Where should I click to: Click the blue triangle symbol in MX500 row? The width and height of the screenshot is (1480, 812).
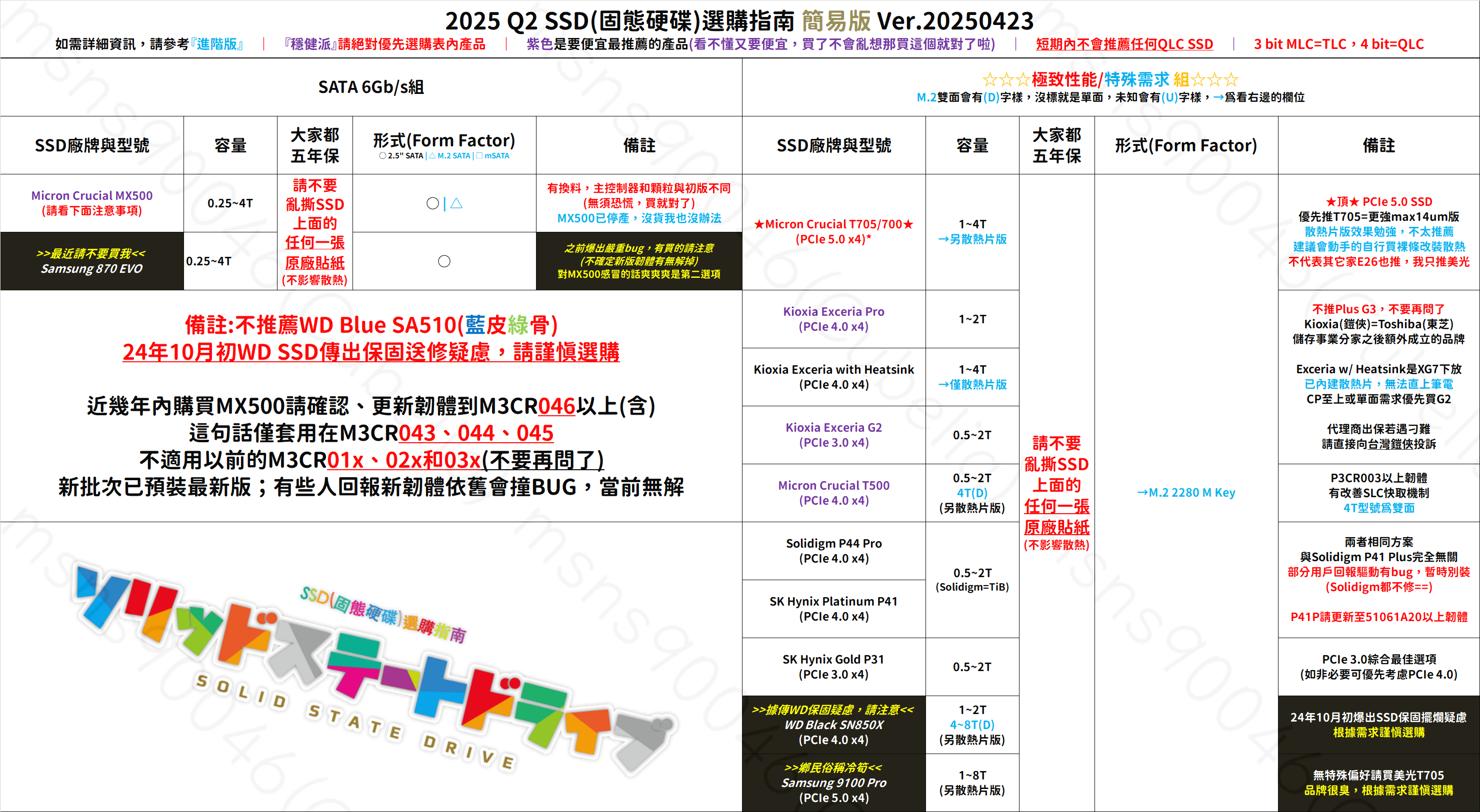click(x=456, y=203)
